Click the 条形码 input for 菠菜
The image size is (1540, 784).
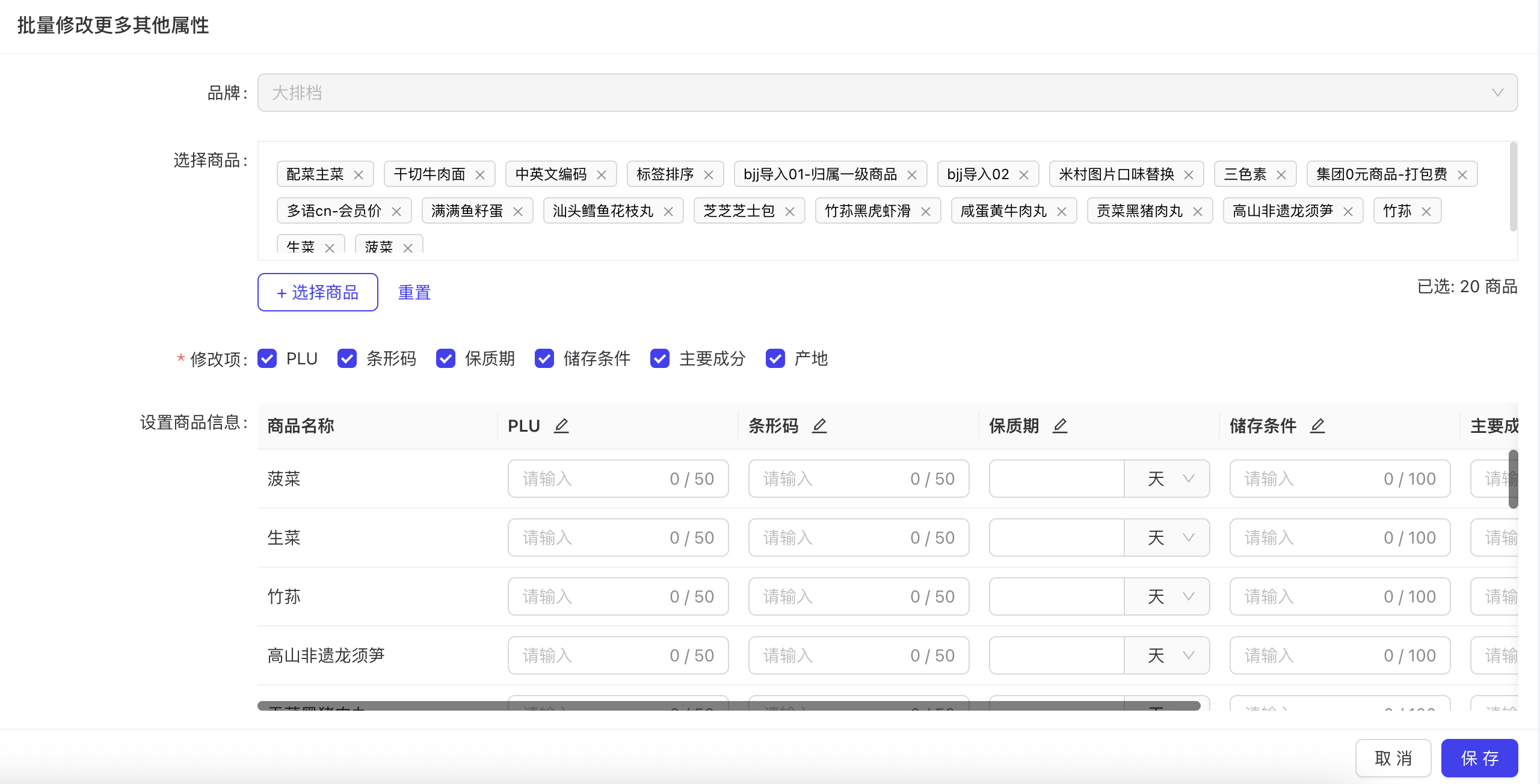click(x=859, y=479)
